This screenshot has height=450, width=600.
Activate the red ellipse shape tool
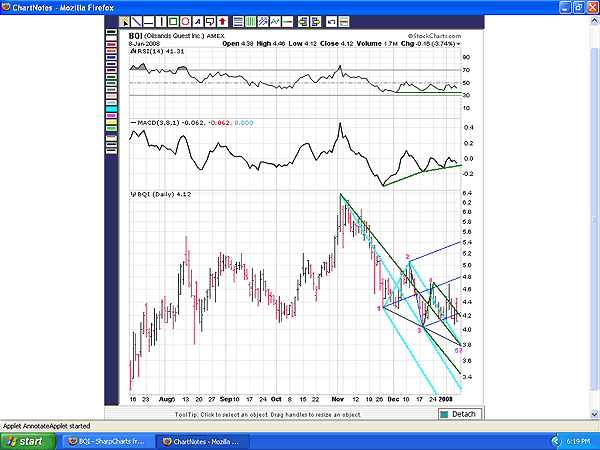(x=185, y=20)
